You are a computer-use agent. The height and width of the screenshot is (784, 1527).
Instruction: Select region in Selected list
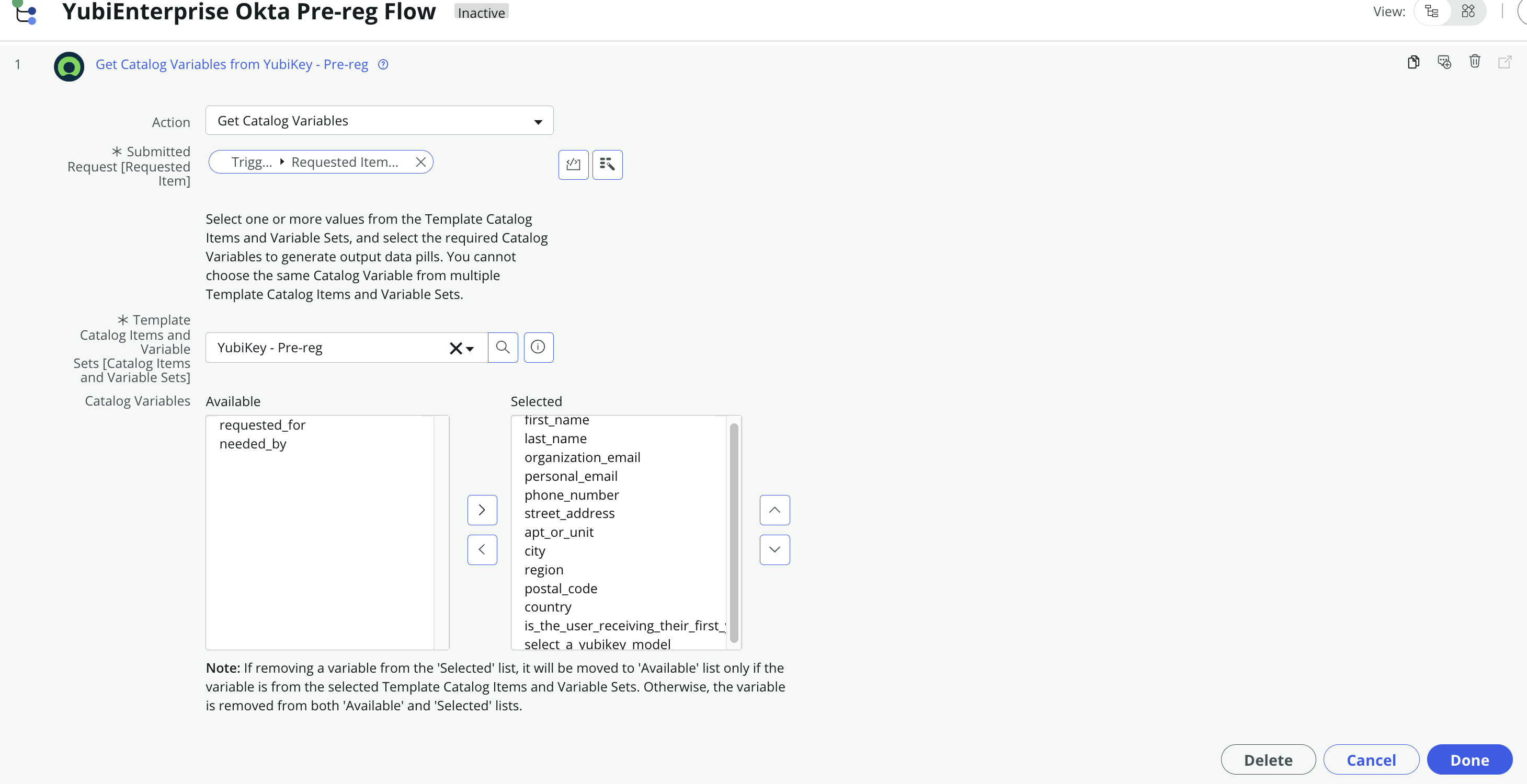coord(543,570)
